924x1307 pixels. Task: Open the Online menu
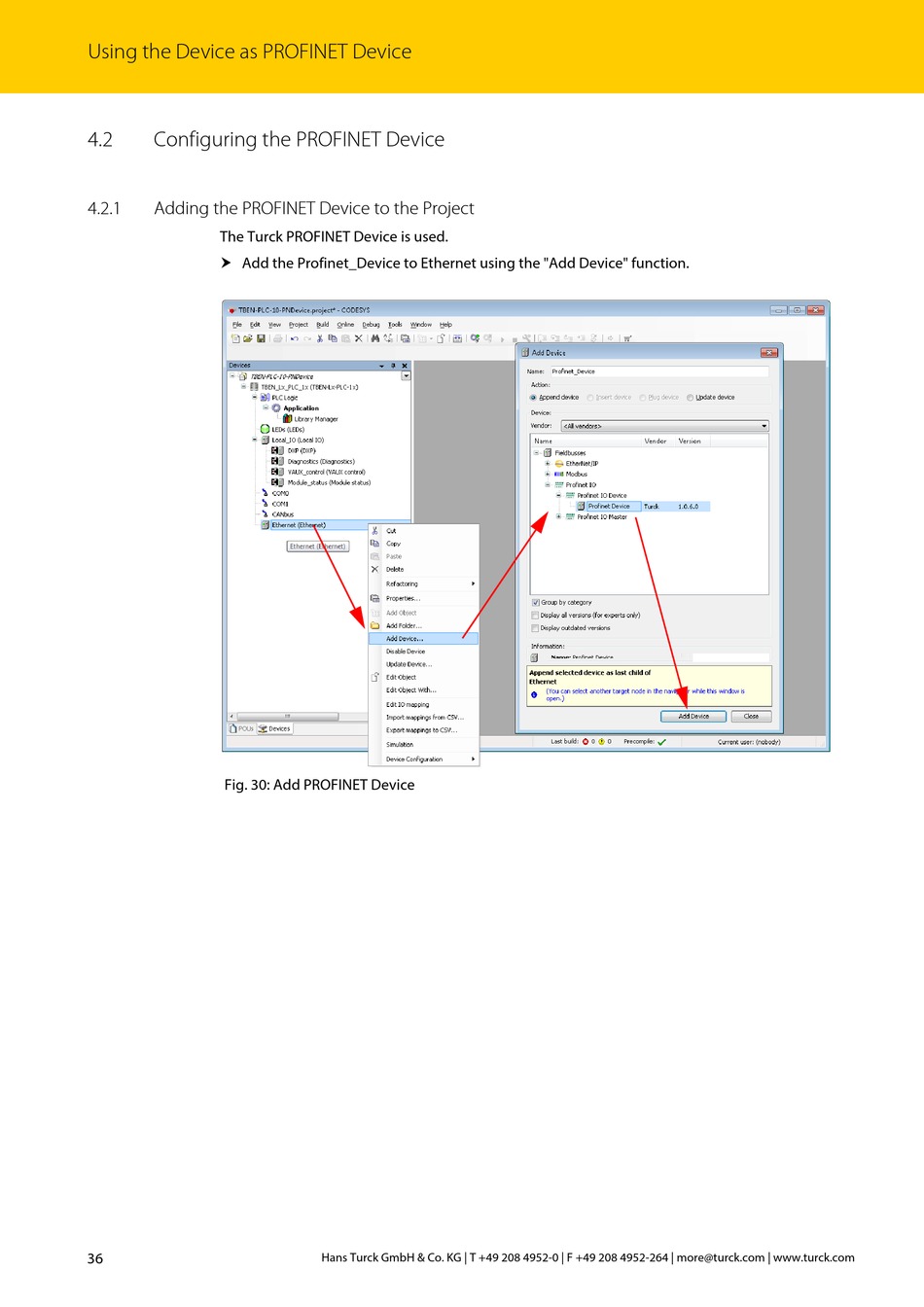pyautogui.click(x=345, y=325)
